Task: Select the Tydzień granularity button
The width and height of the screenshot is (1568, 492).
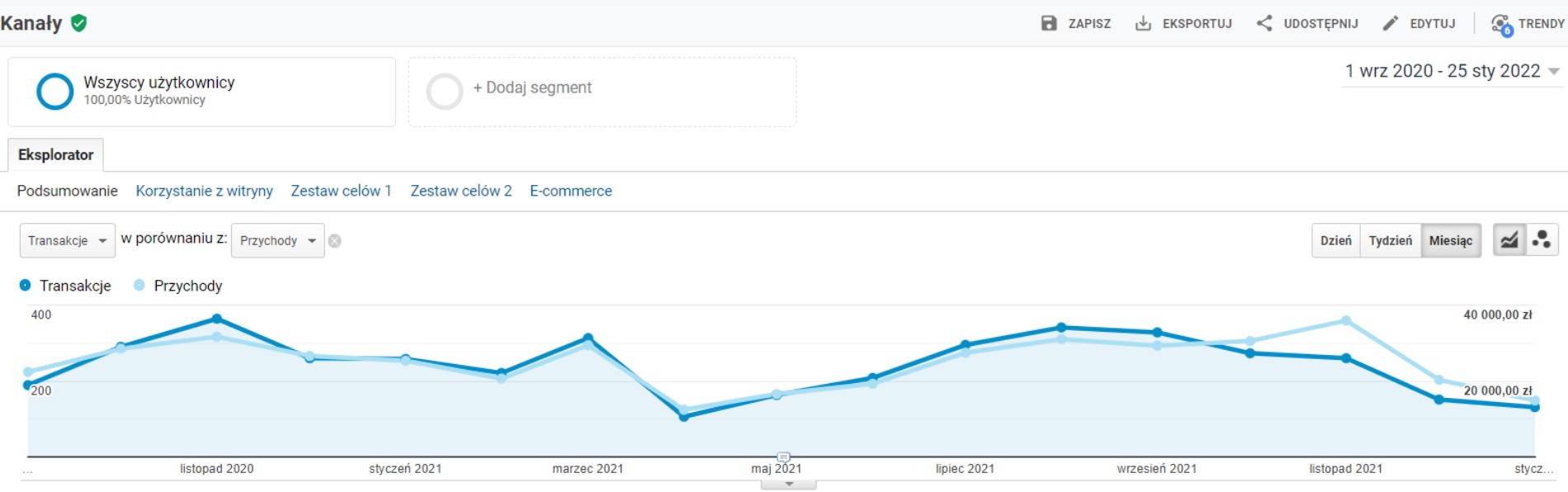Action: (1391, 240)
